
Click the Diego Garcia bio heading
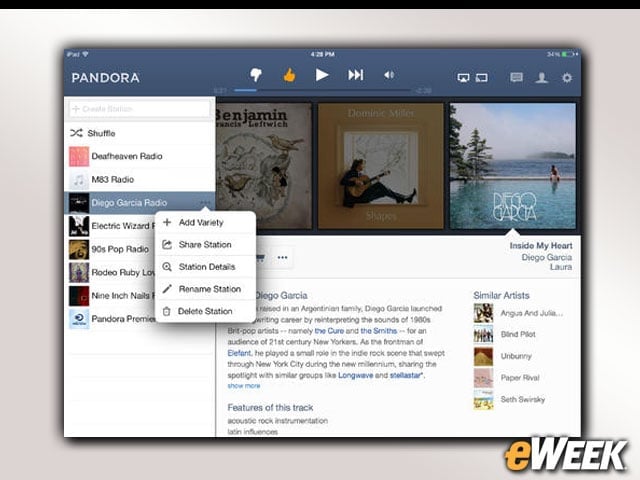coord(281,295)
